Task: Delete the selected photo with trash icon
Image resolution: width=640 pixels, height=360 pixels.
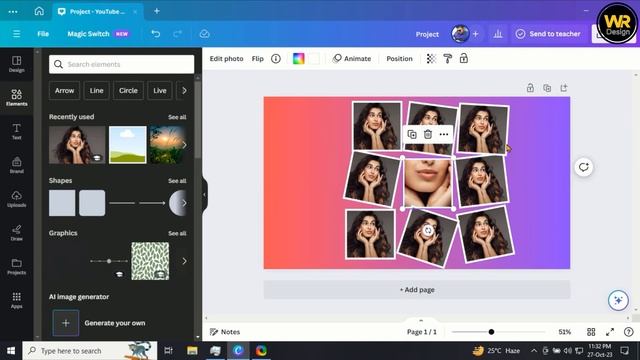Action: (428, 134)
